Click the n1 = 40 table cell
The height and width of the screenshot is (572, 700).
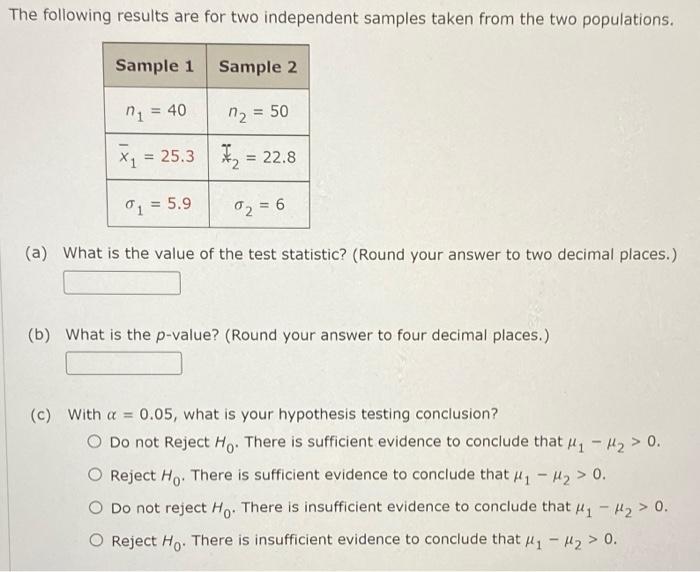tap(156, 111)
